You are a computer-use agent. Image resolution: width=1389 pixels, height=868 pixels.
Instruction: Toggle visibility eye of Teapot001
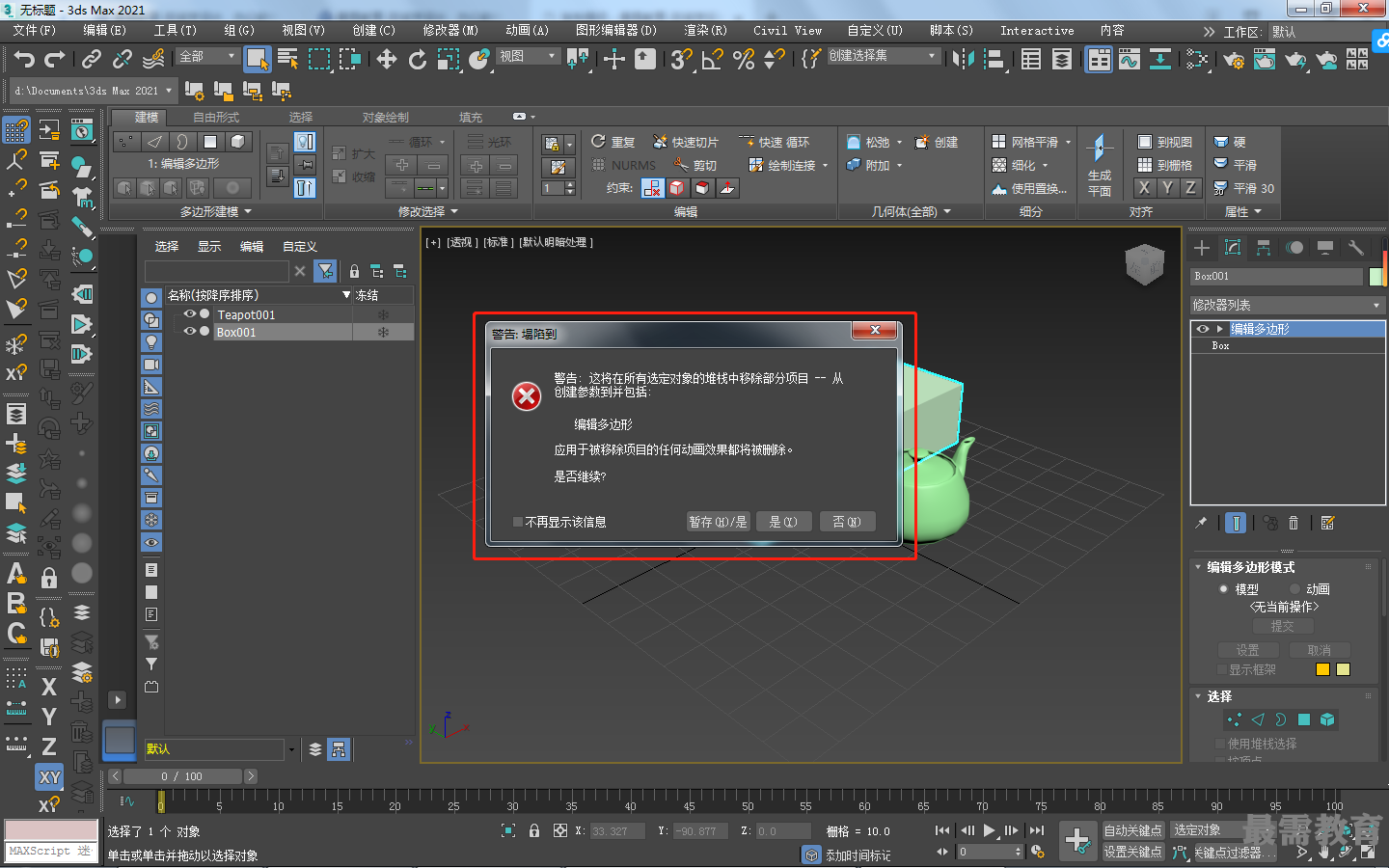click(x=190, y=314)
